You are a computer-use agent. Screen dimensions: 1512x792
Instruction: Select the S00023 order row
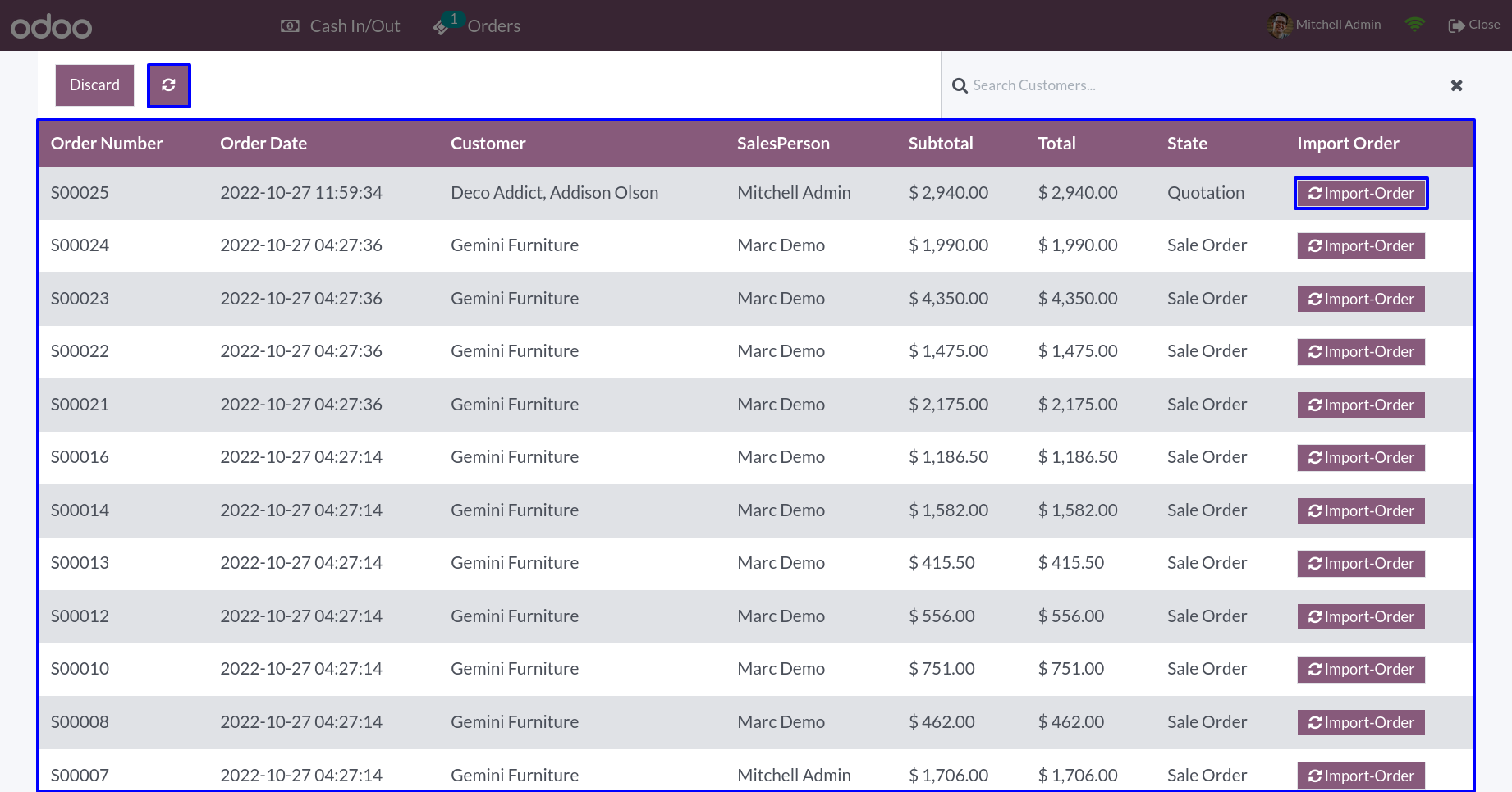pos(756,299)
